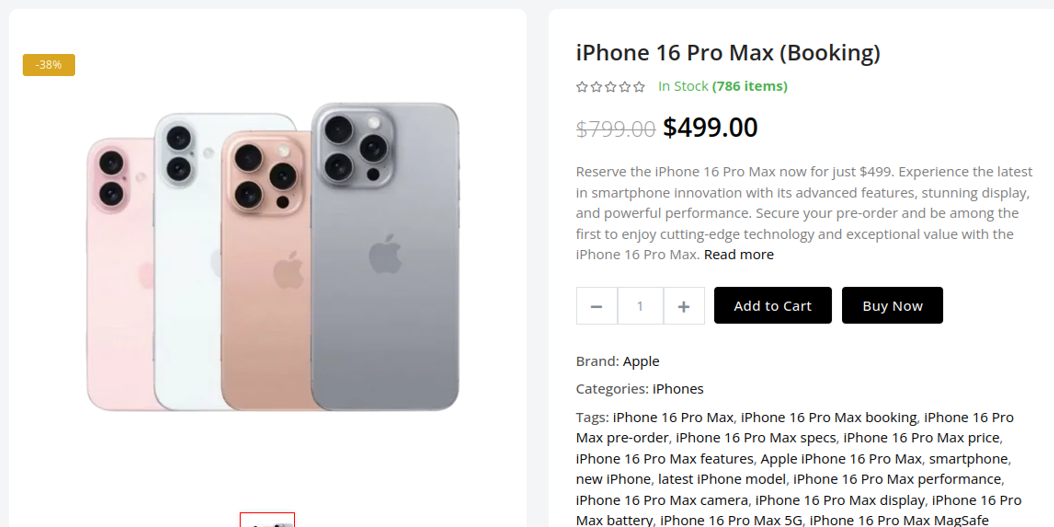Open the "iPhone 16 Pro Max features" tag
1054x527 pixels.
click(664, 459)
